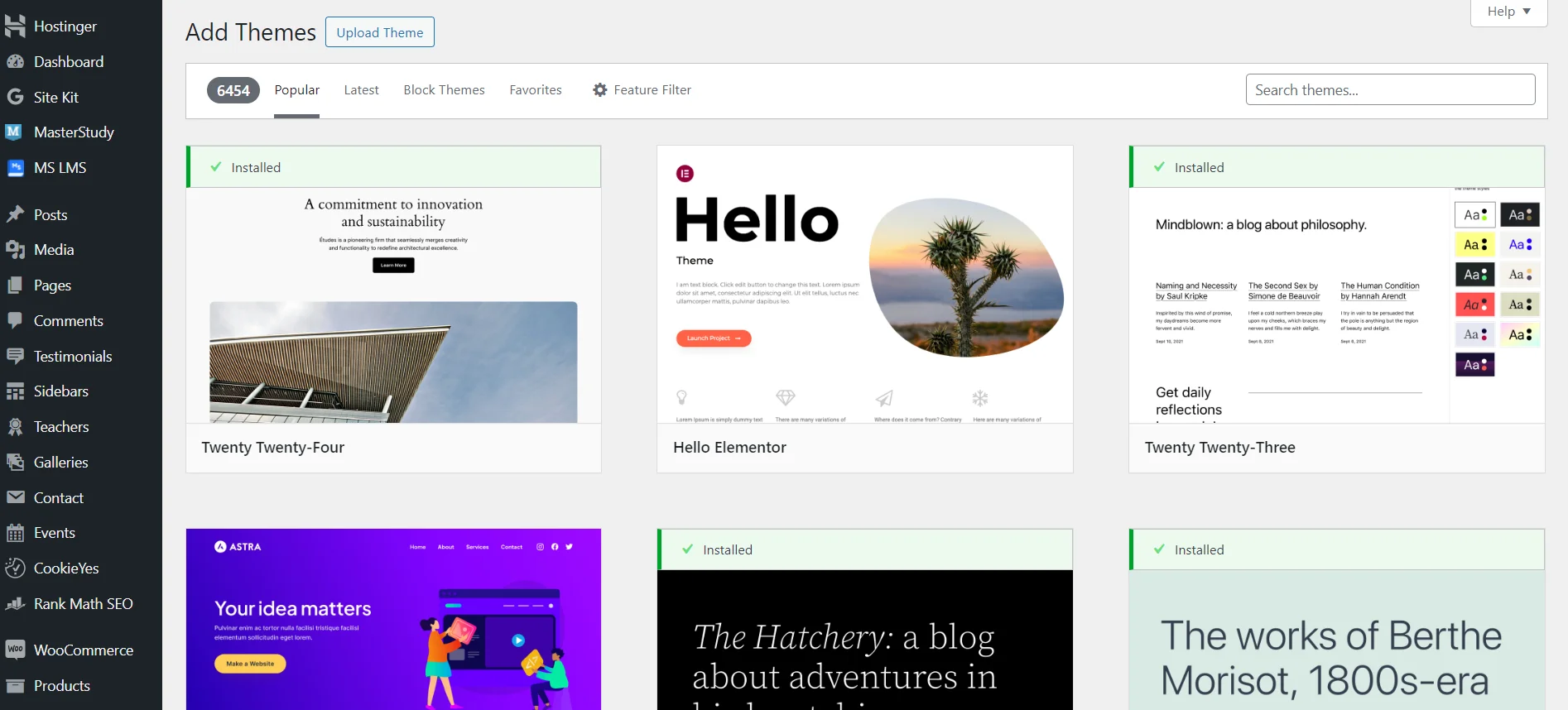Switch to the Latest themes tab
The height and width of the screenshot is (710, 1568).
tap(361, 89)
